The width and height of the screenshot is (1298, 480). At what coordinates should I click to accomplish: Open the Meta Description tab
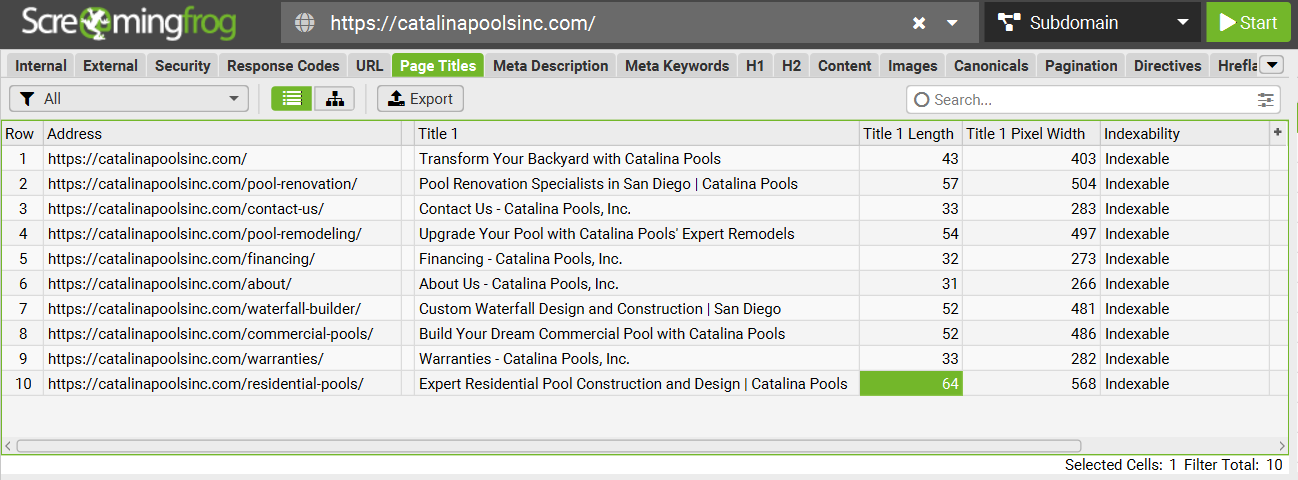pyautogui.click(x=550, y=66)
